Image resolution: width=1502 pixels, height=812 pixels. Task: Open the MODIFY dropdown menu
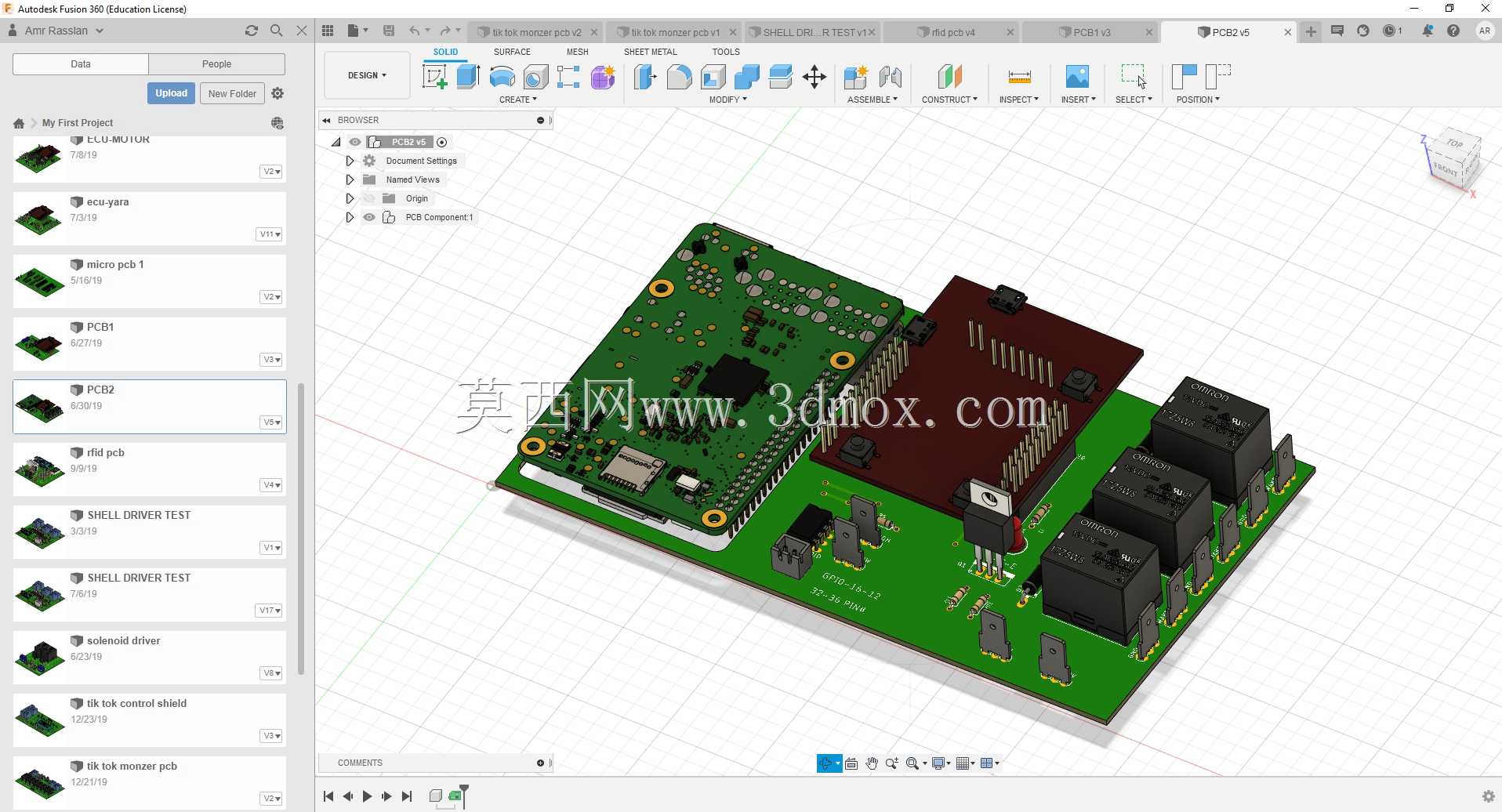728,100
